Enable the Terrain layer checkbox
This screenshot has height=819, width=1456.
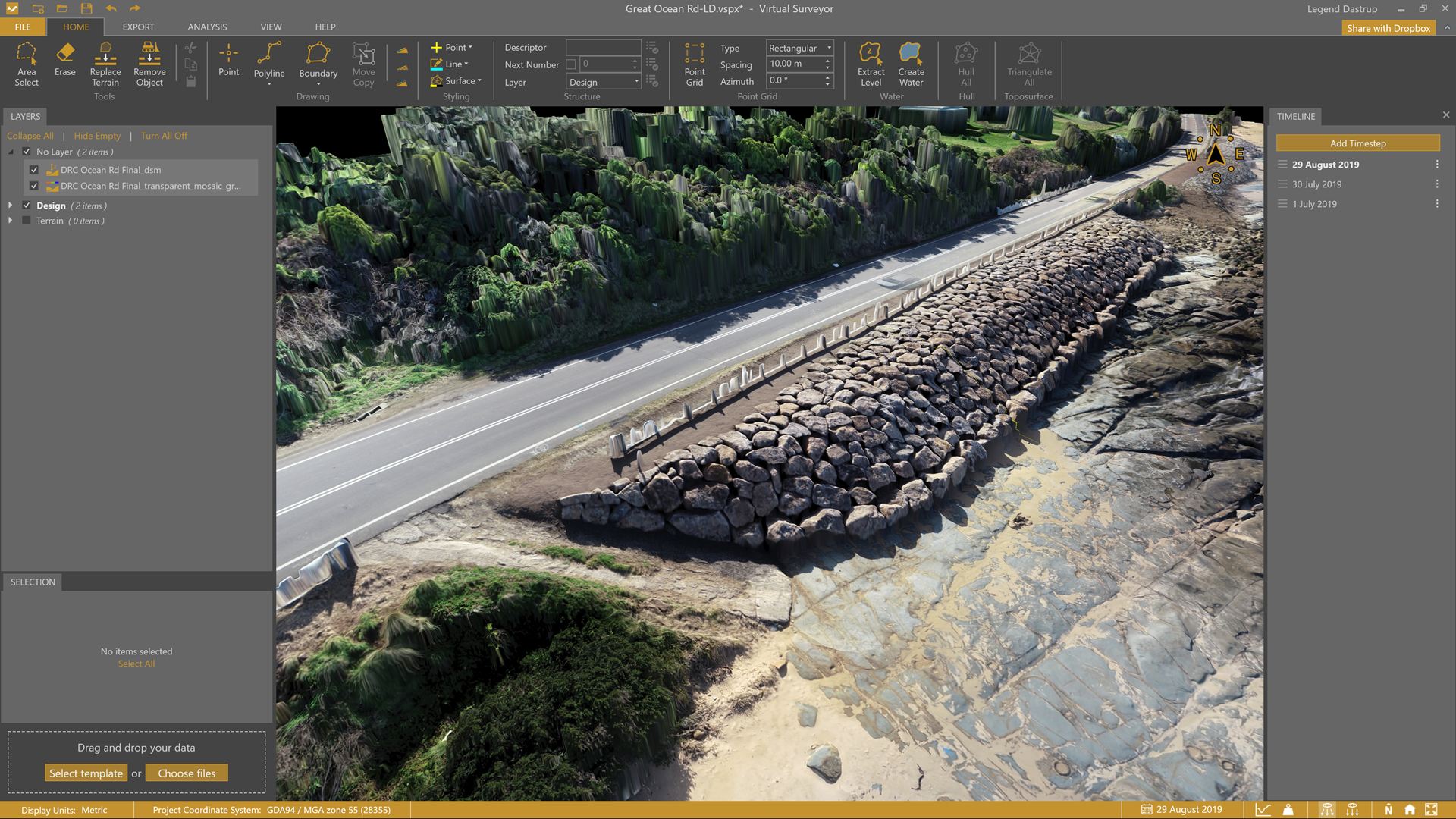[27, 221]
